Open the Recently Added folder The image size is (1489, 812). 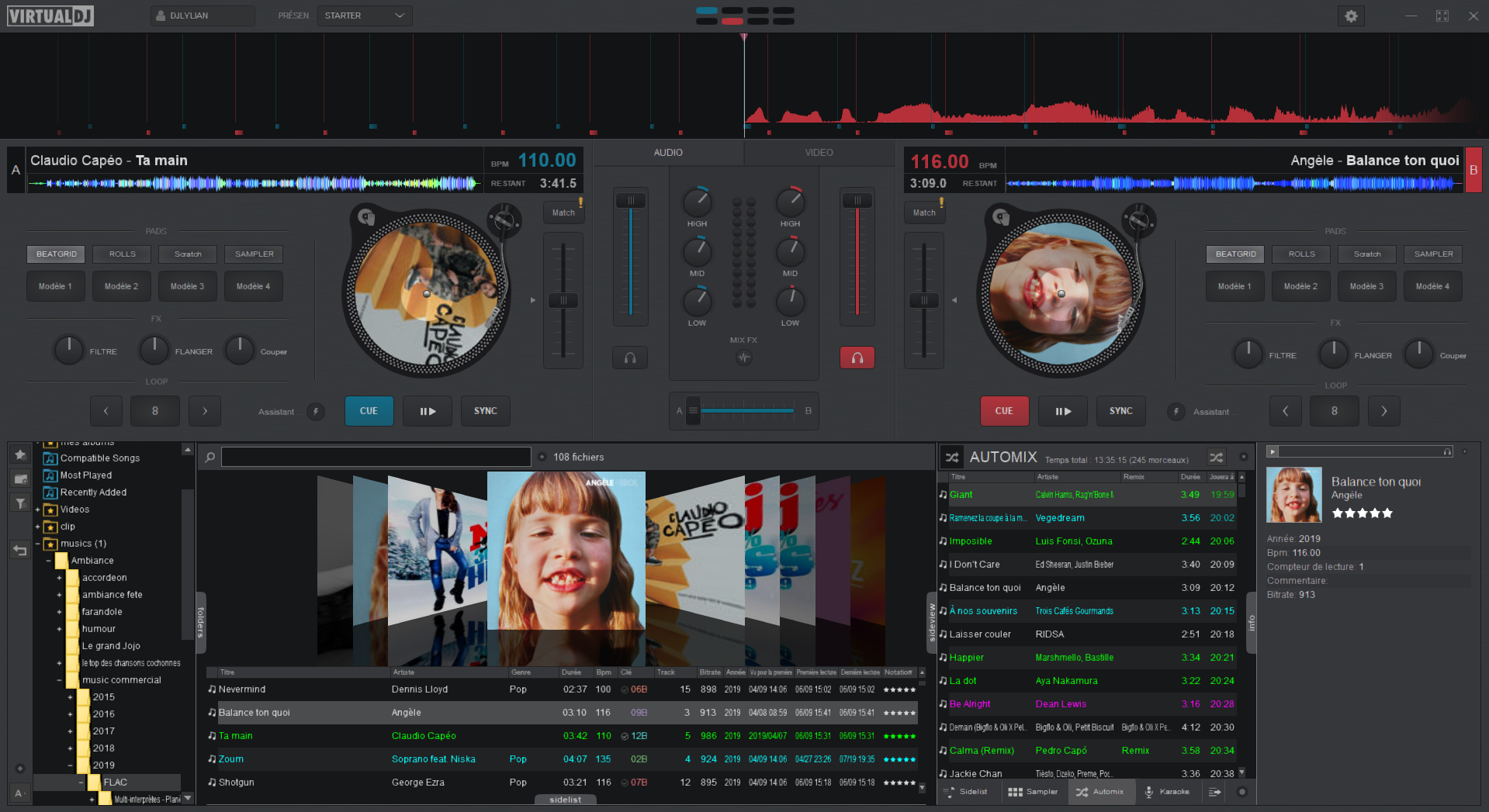tap(85, 492)
